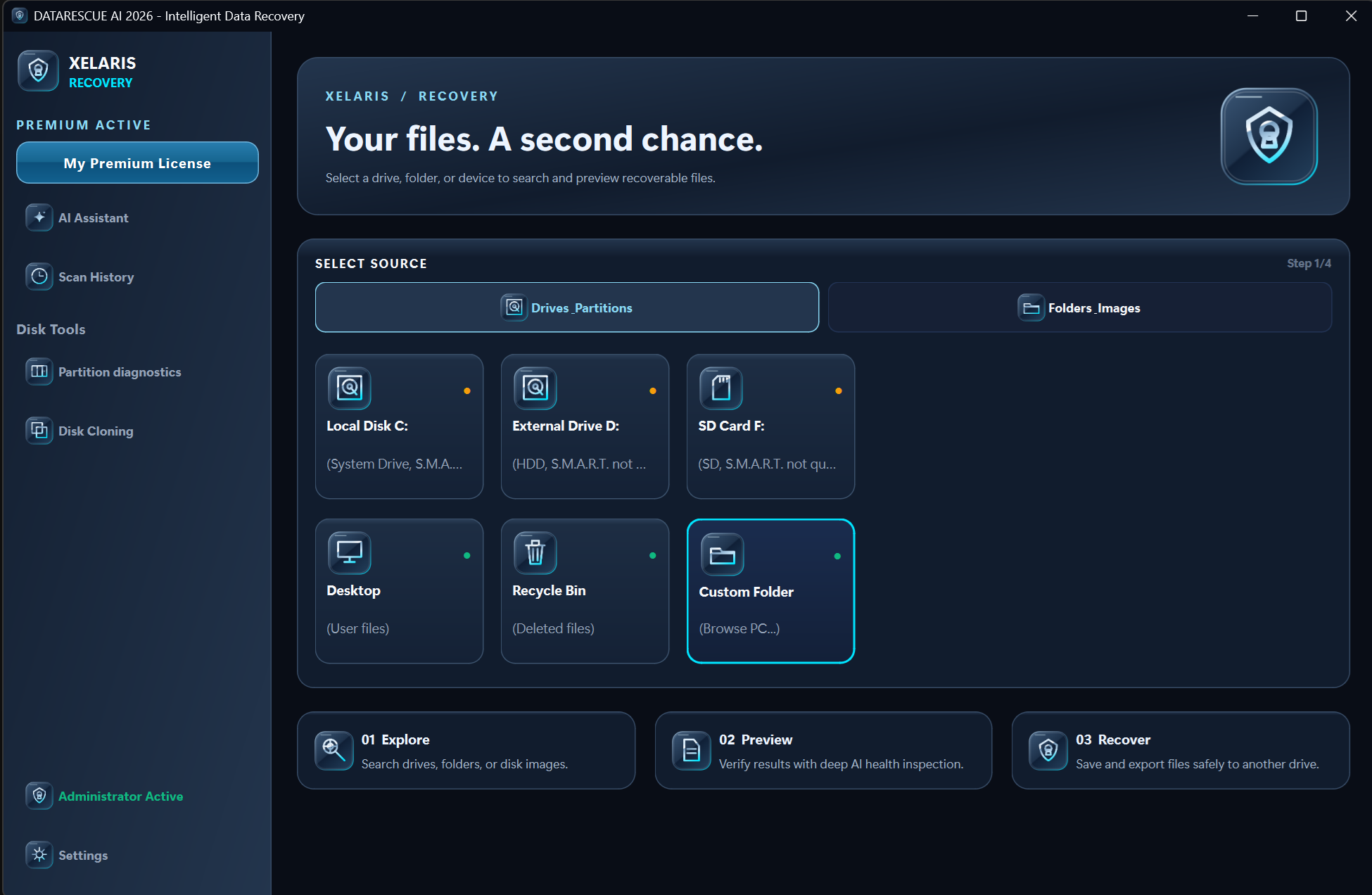
Task: Click the Xelaris shield logo in the sidebar
Action: click(38, 71)
